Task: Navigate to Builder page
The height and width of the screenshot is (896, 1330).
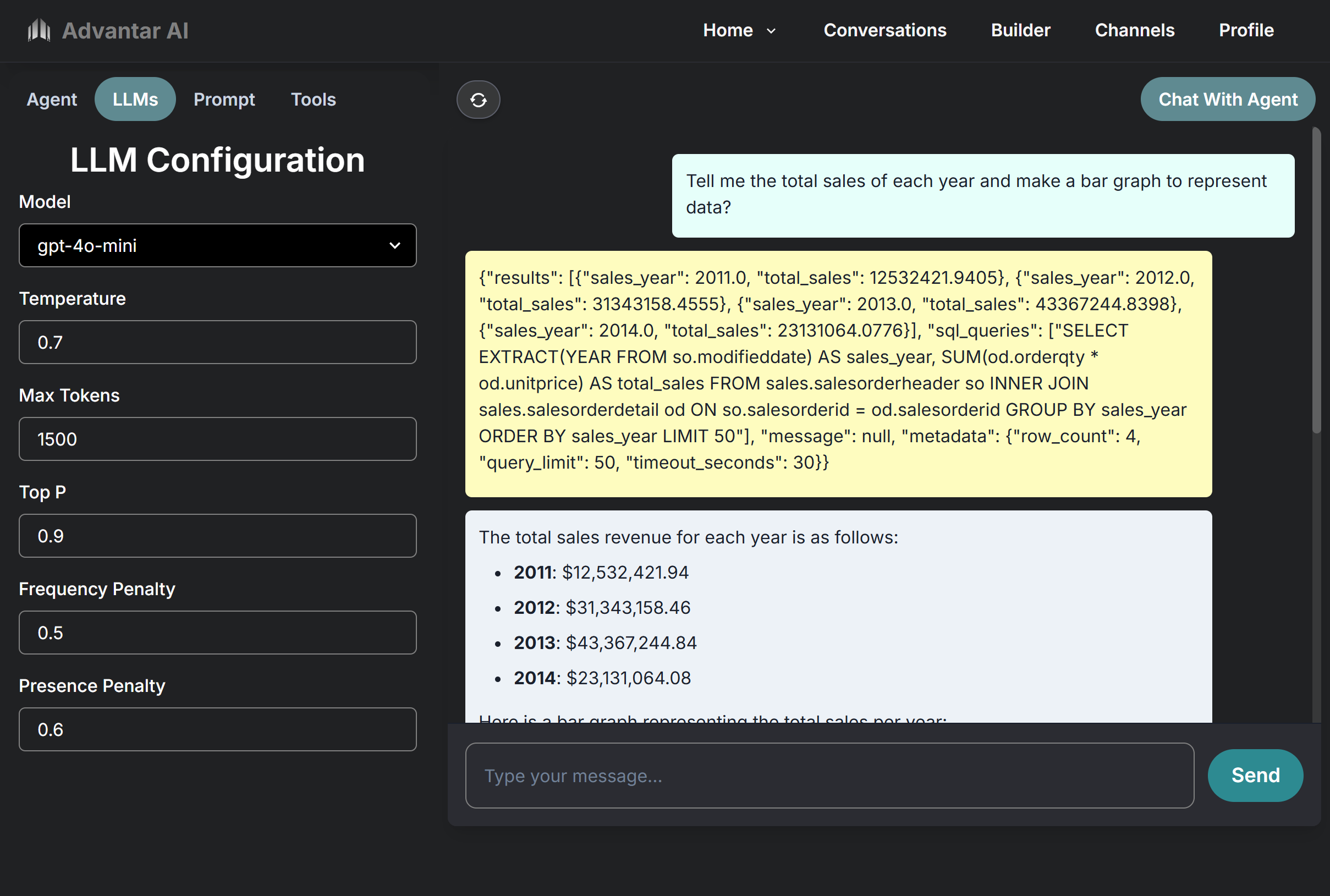Action: click(x=1020, y=30)
